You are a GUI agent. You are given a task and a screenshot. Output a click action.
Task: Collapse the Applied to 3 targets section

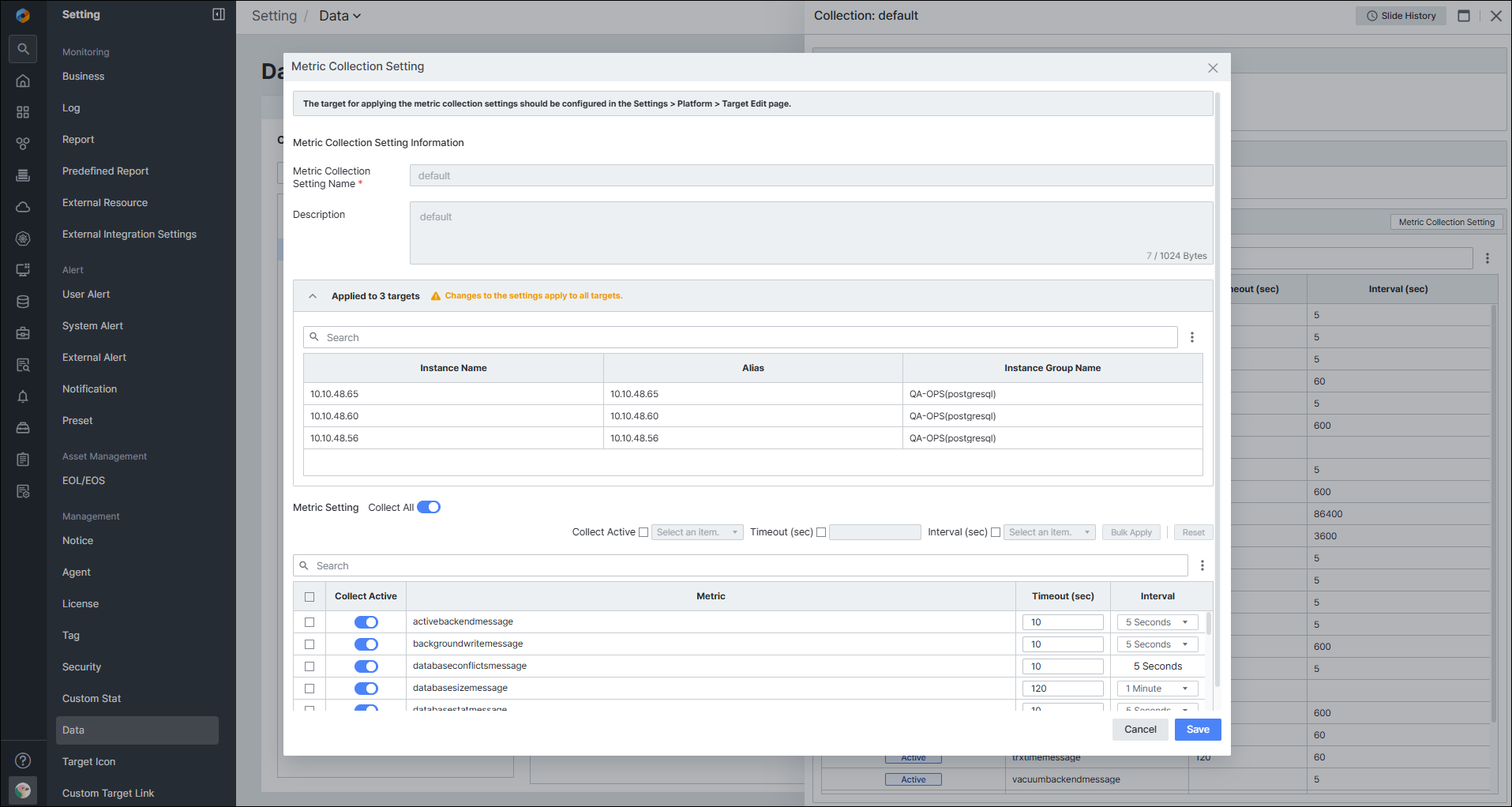(313, 296)
